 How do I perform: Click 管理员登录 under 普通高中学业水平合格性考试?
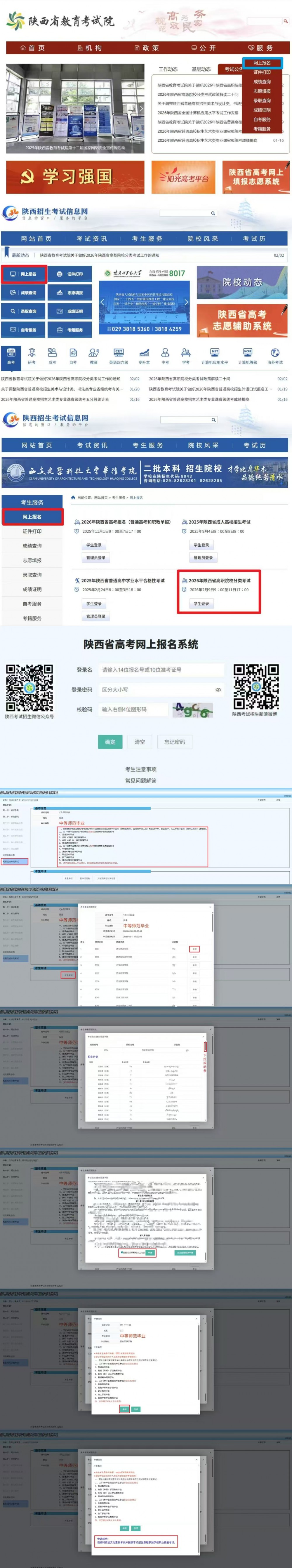point(96,616)
